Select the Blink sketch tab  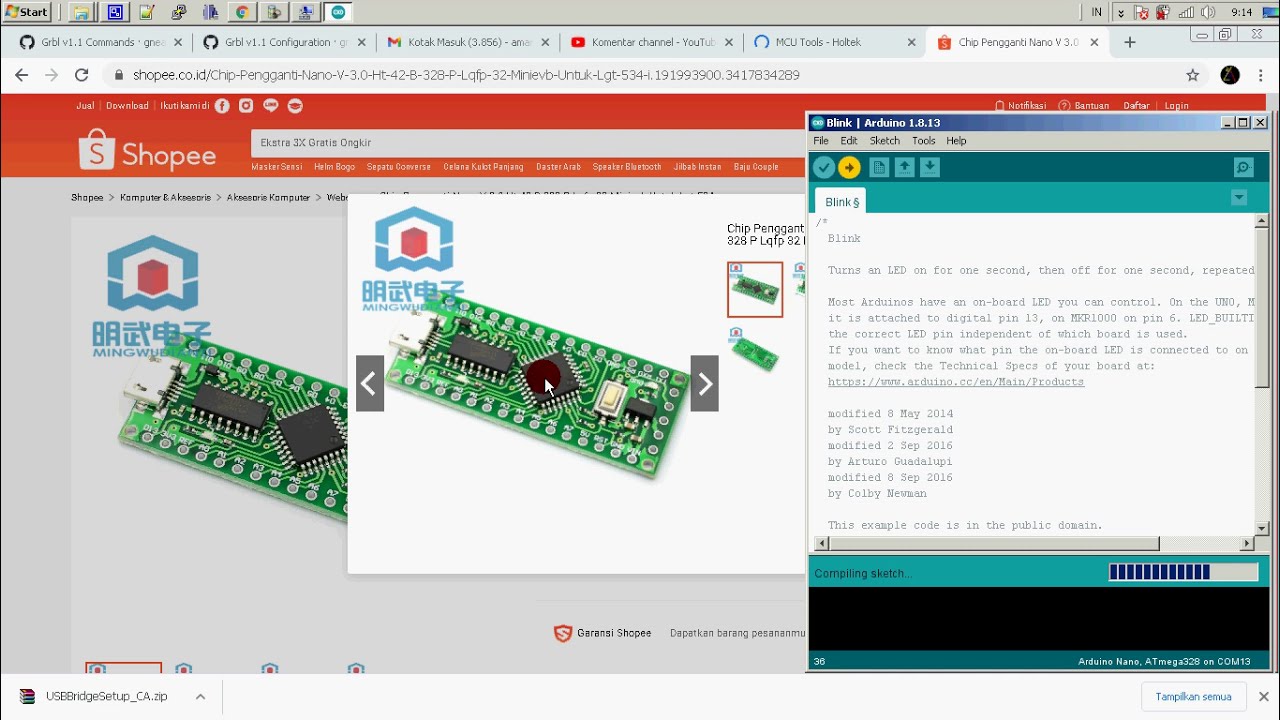pyautogui.click(x=842, y=202)
